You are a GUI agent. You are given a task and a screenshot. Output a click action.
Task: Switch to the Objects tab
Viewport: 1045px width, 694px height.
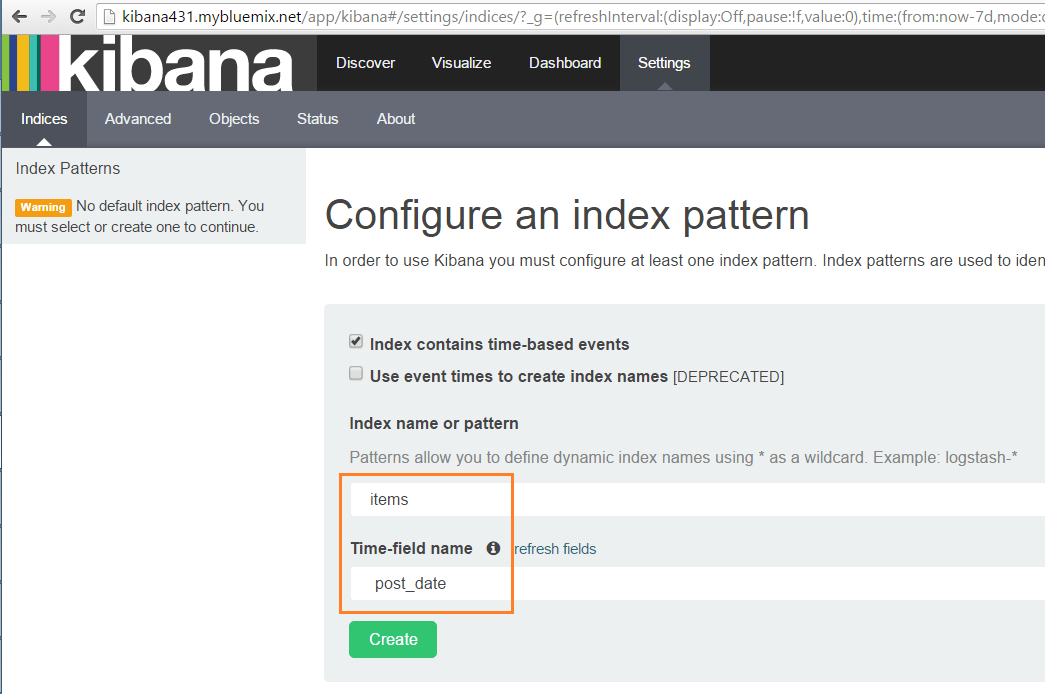point(233,119)
